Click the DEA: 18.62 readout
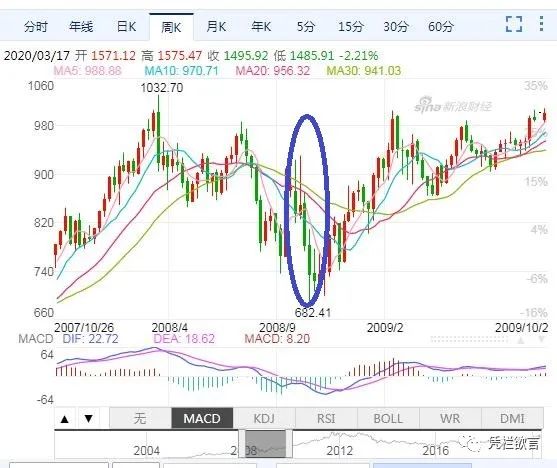This screenshot has width=557, height=468. (184, 339)
